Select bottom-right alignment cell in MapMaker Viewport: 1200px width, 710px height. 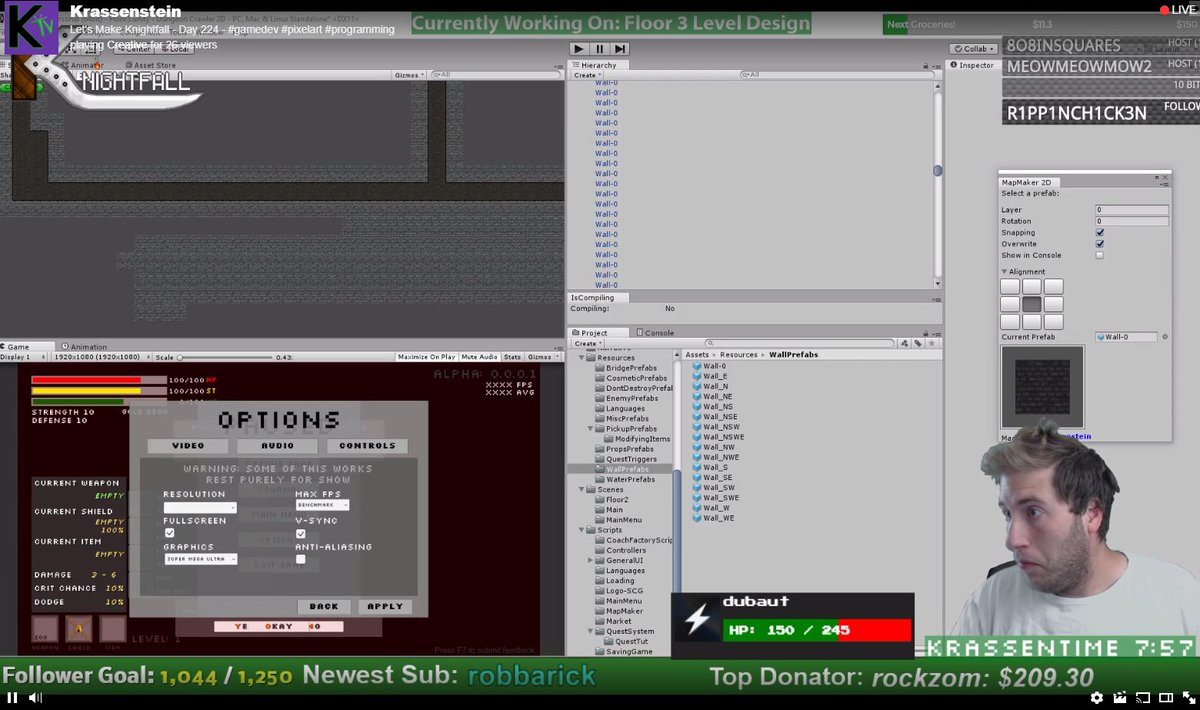1053,322
